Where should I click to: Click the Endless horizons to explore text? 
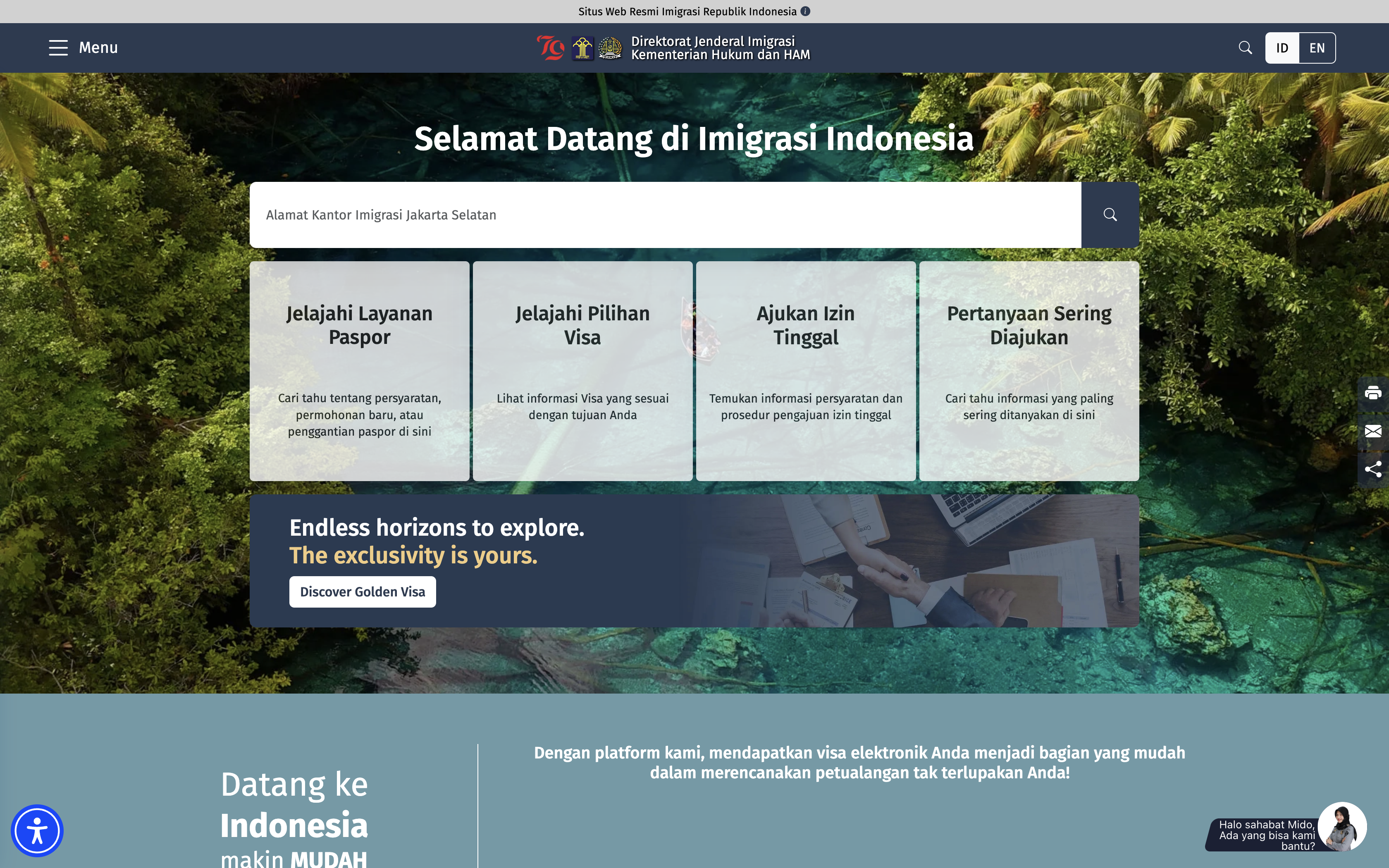click(437, 527)
